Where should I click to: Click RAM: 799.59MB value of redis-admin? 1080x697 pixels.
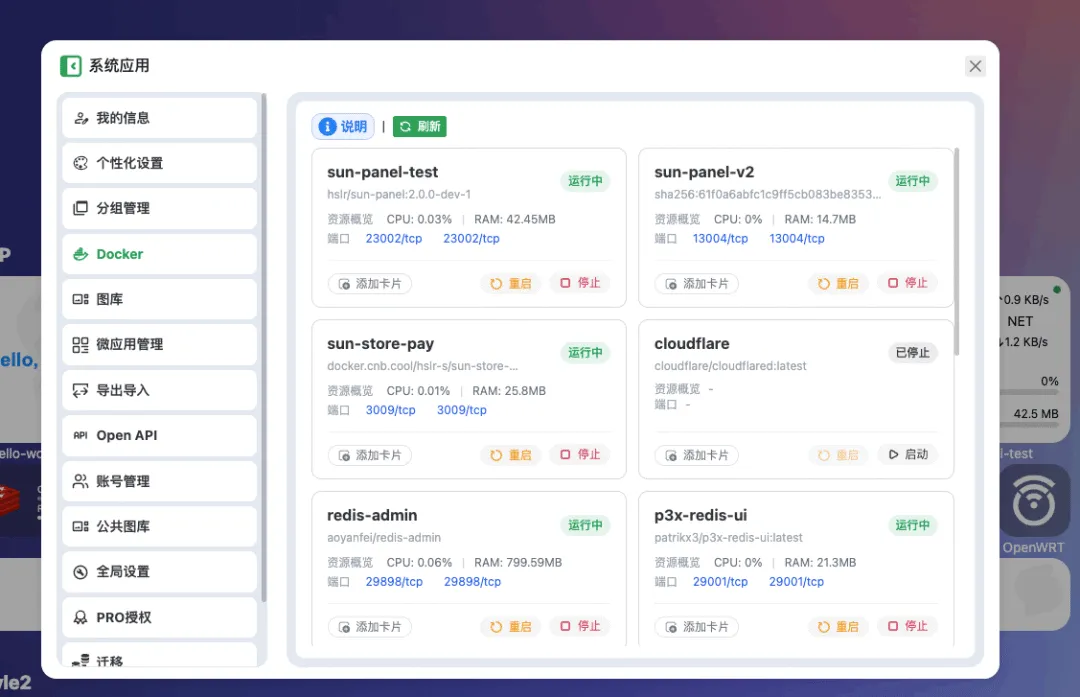click(517, 563)
